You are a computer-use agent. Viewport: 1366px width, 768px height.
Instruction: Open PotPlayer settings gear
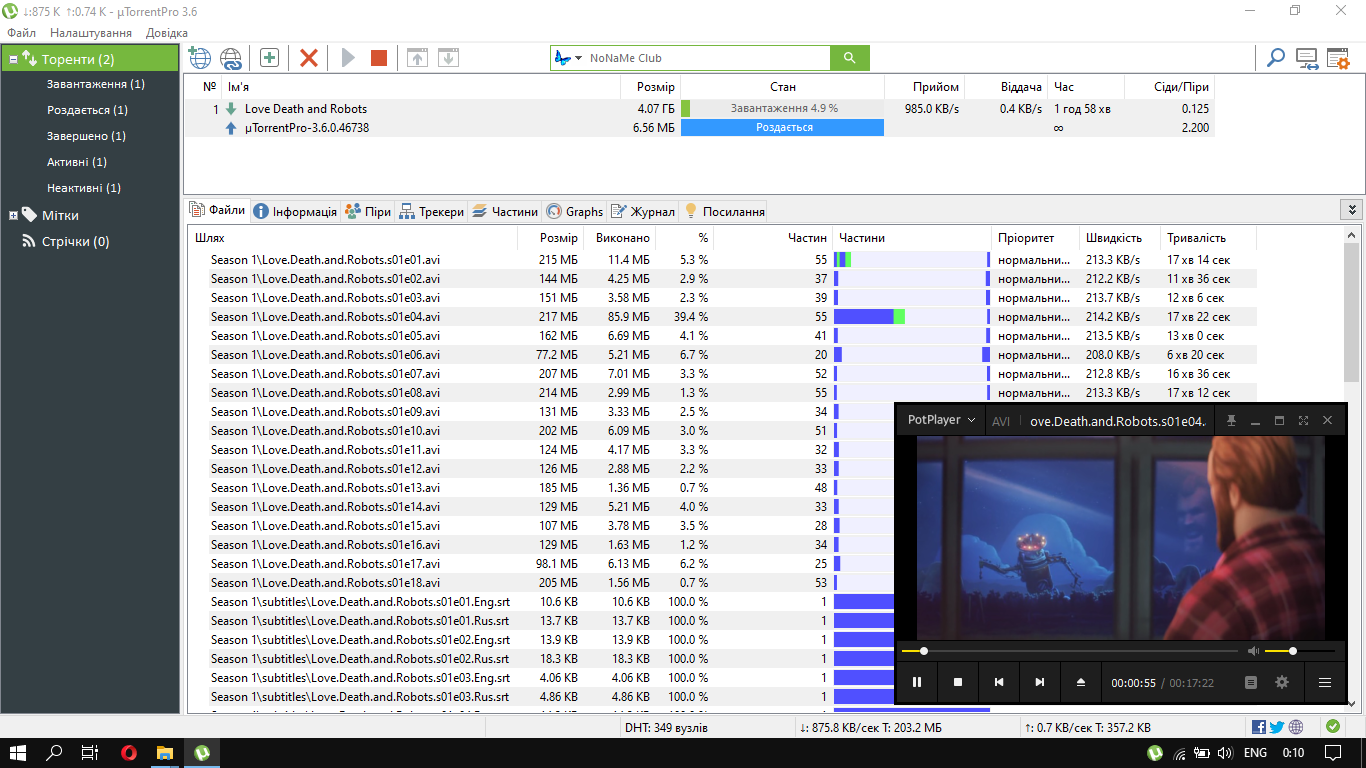point(1282,682)
